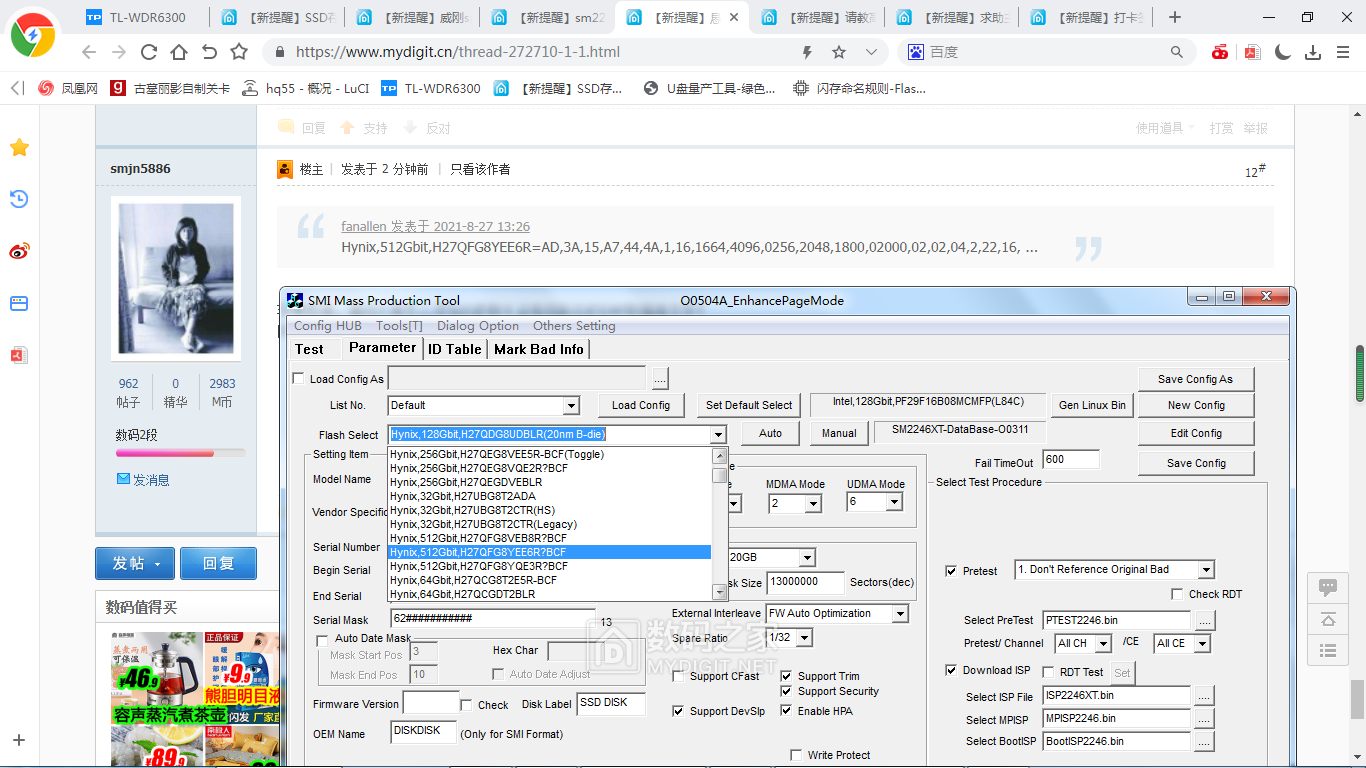This screenshot has width=1366, height=768.
Task: Click the Serial Mask input field
Action: 492,619
